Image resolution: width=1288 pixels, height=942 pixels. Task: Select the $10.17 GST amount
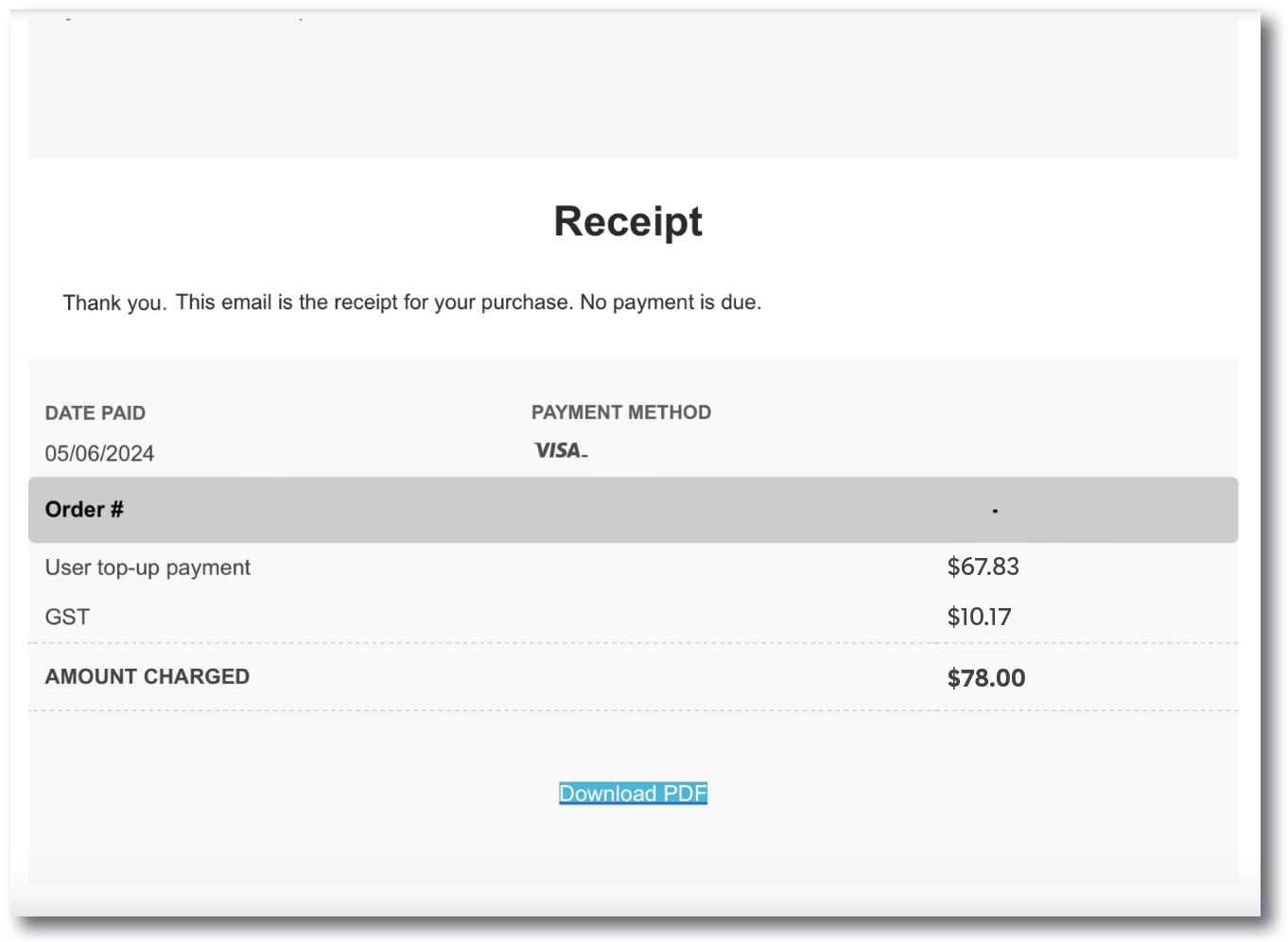coord(980,617)
